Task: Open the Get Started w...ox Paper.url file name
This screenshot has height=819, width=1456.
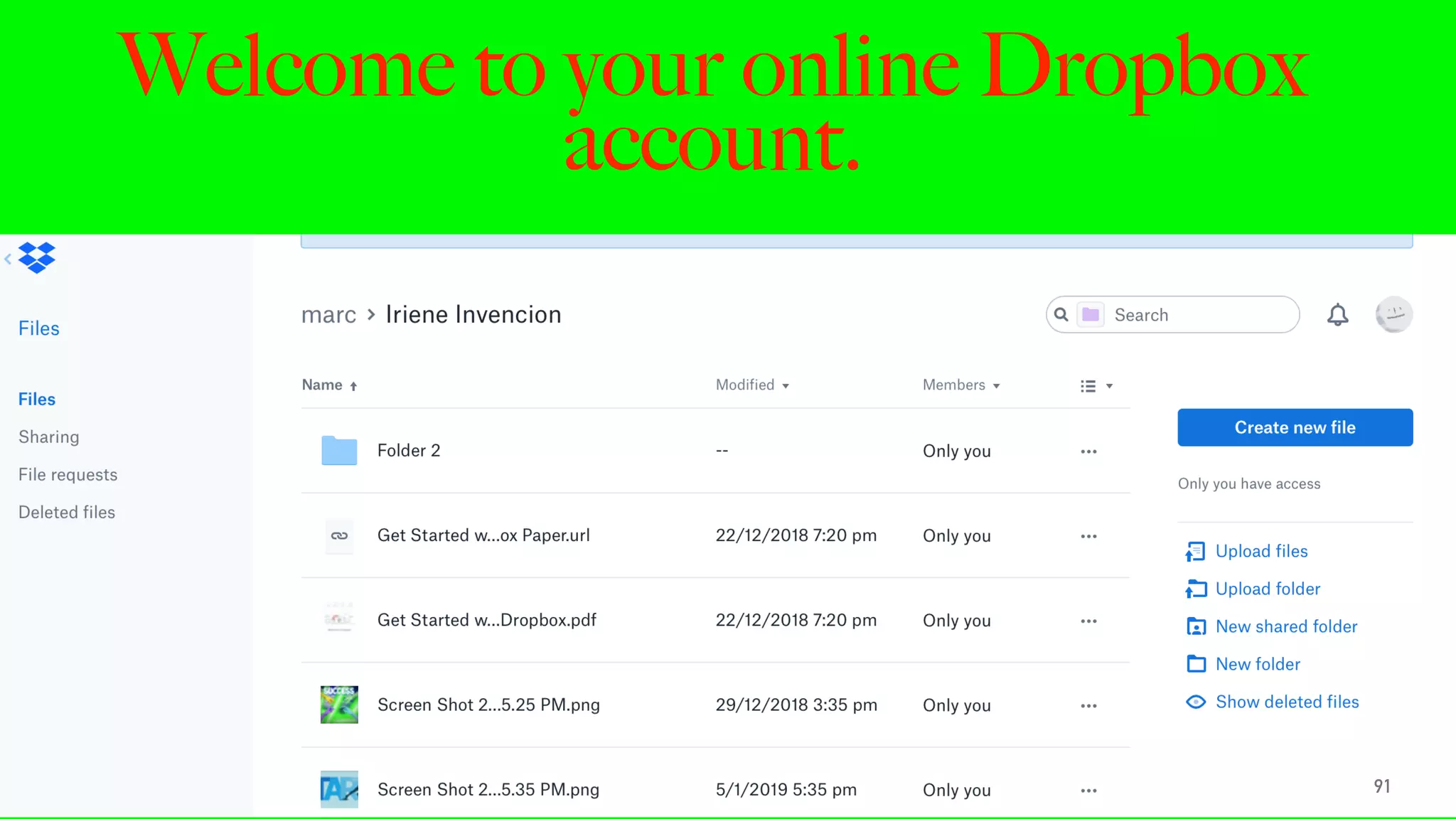Action: click(x=483, y=535)
